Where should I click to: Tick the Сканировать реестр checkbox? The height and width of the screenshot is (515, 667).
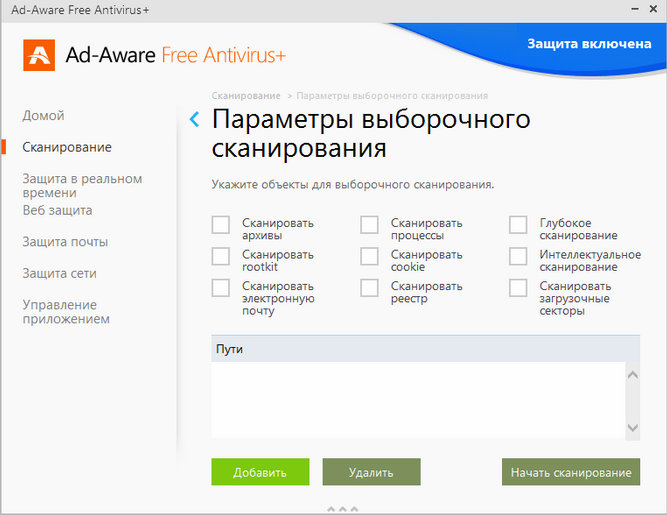point(369,287)
